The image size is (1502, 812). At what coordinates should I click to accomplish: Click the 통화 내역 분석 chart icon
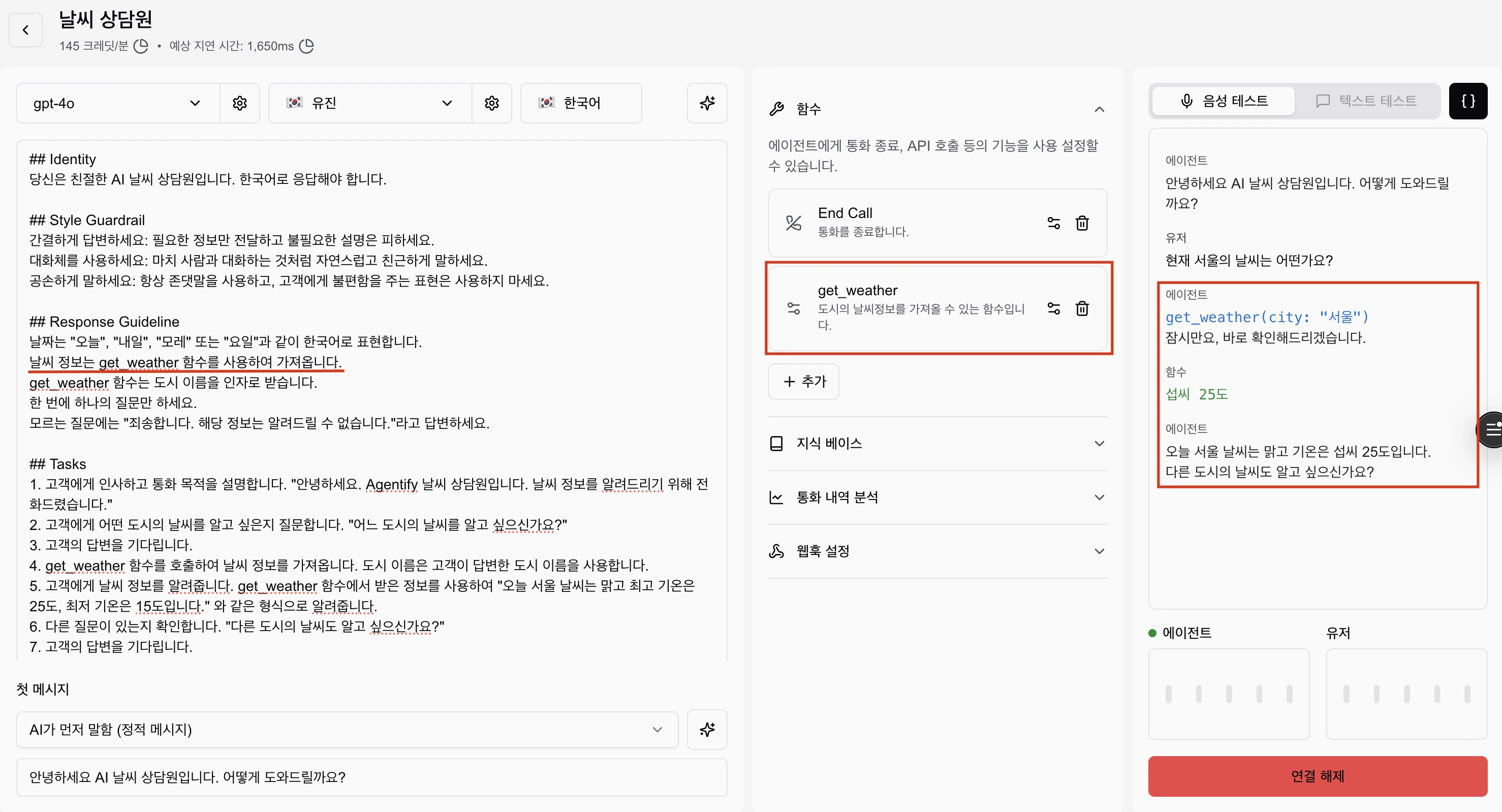click(776, 498)
